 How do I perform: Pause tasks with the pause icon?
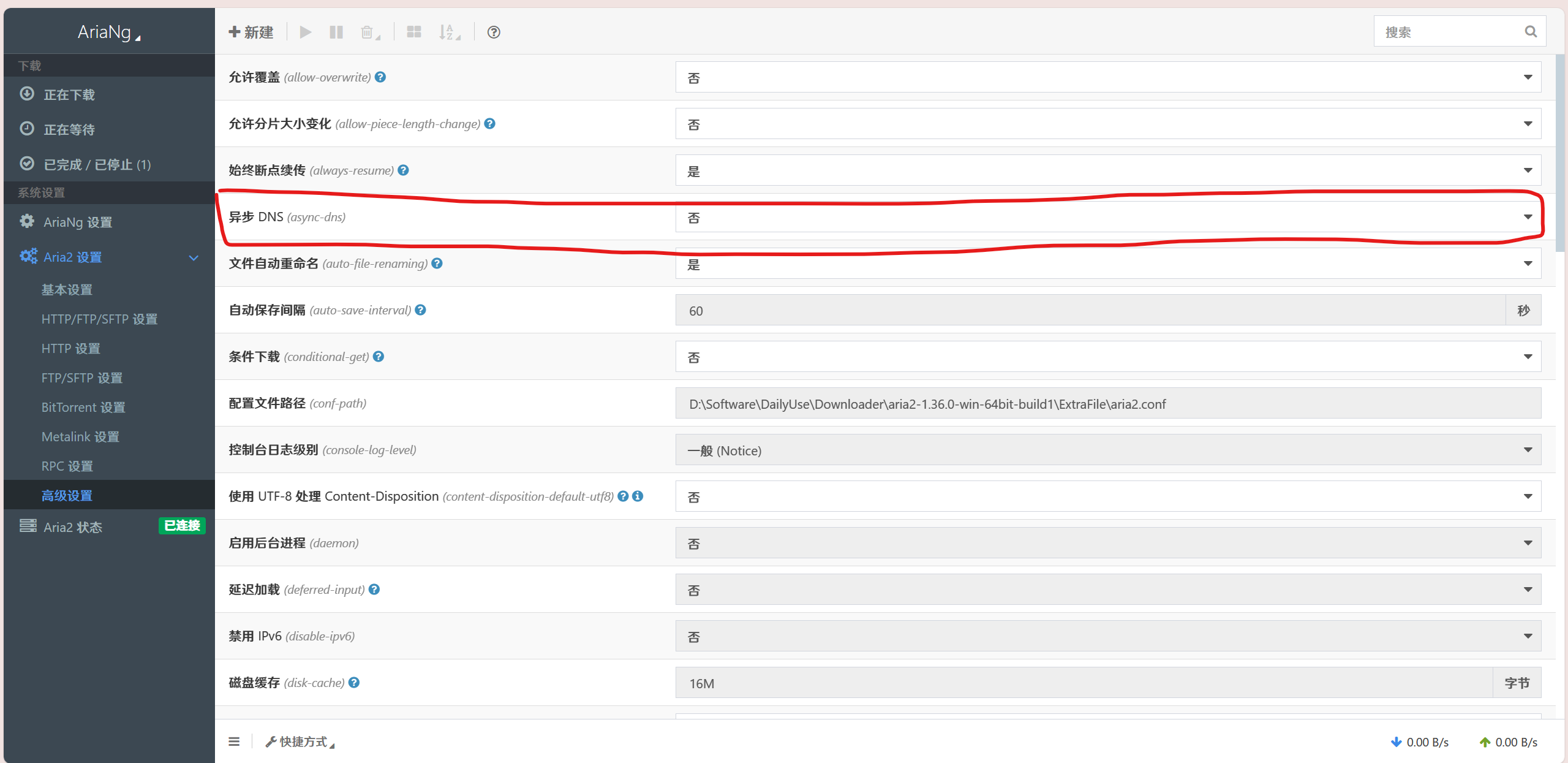coord(336,32)
